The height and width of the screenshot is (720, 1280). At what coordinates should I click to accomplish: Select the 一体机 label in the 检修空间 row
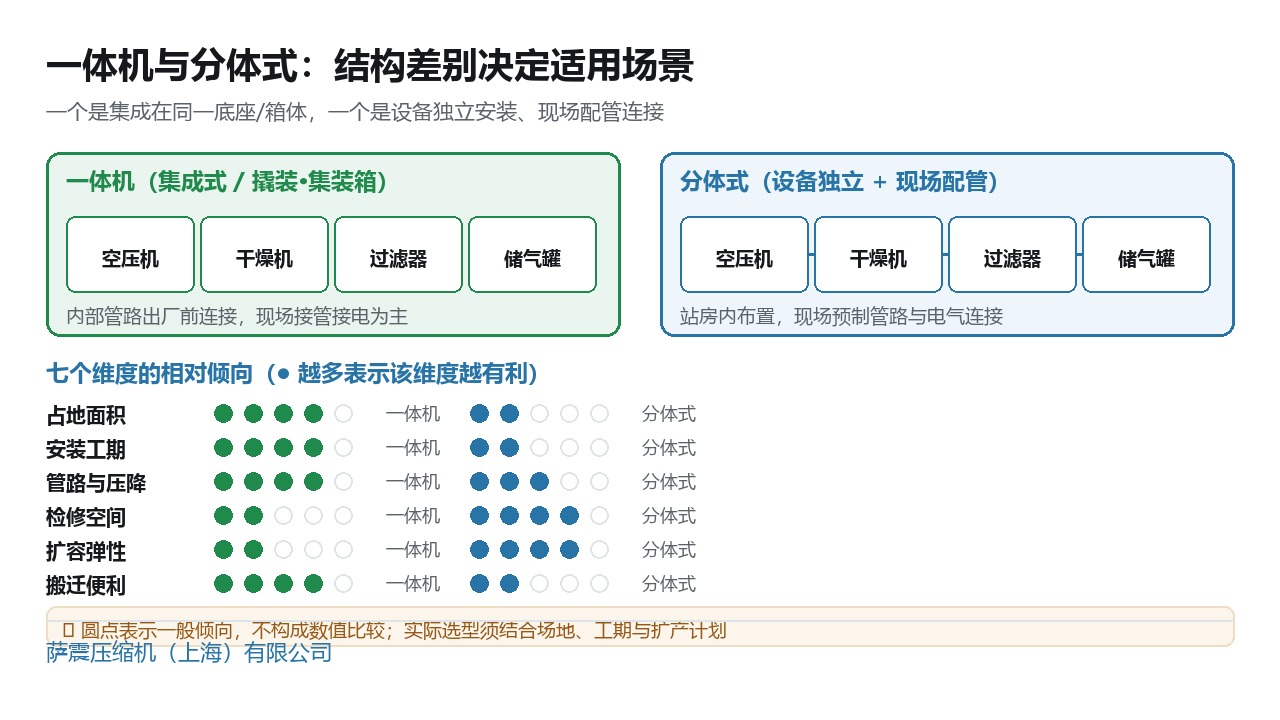pyautogui.click(x=413, y=516)
